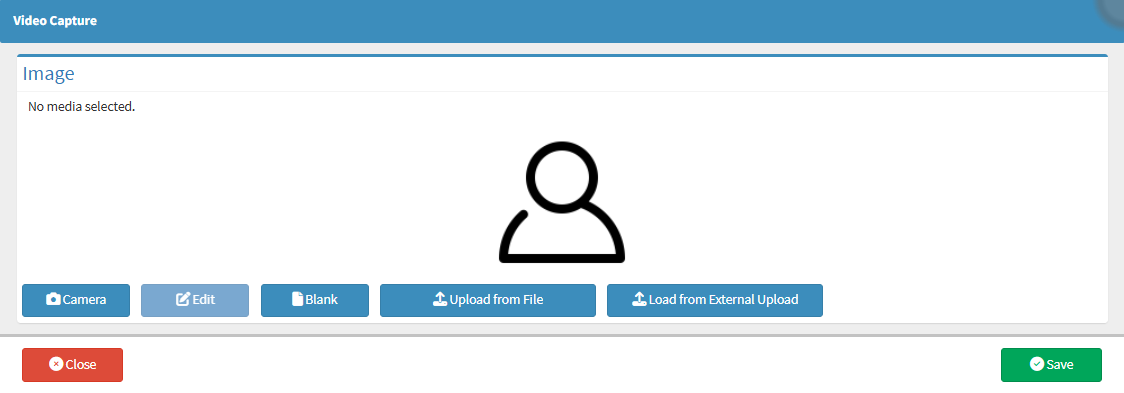The image size is (1124, 393).
Task: Click the upload icon beside Upload from File
Action: [x=440, y=300]
